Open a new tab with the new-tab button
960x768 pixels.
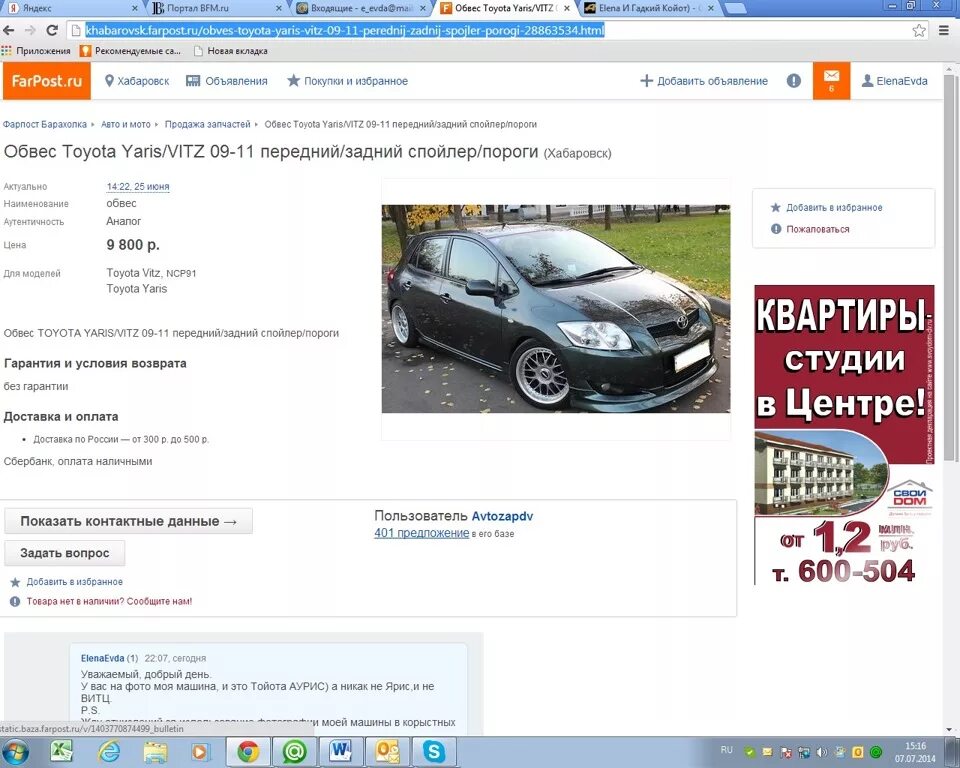click(x=735, y=9)
